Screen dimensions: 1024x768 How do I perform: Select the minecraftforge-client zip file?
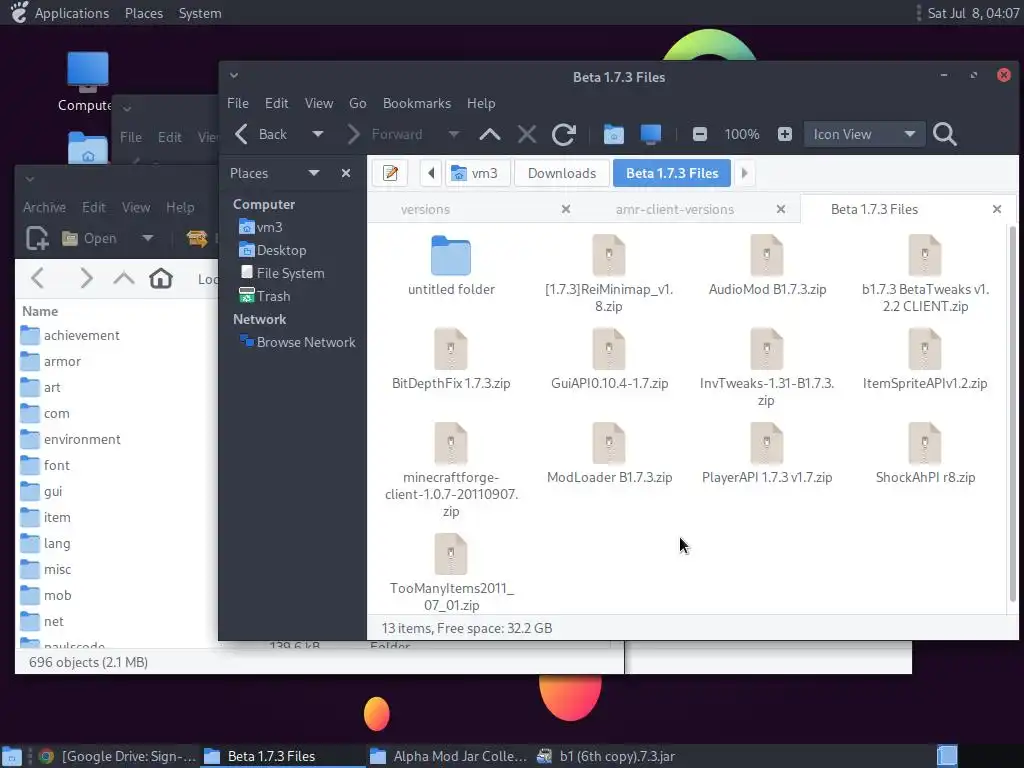pyautogui.click(x=451, y=443)
